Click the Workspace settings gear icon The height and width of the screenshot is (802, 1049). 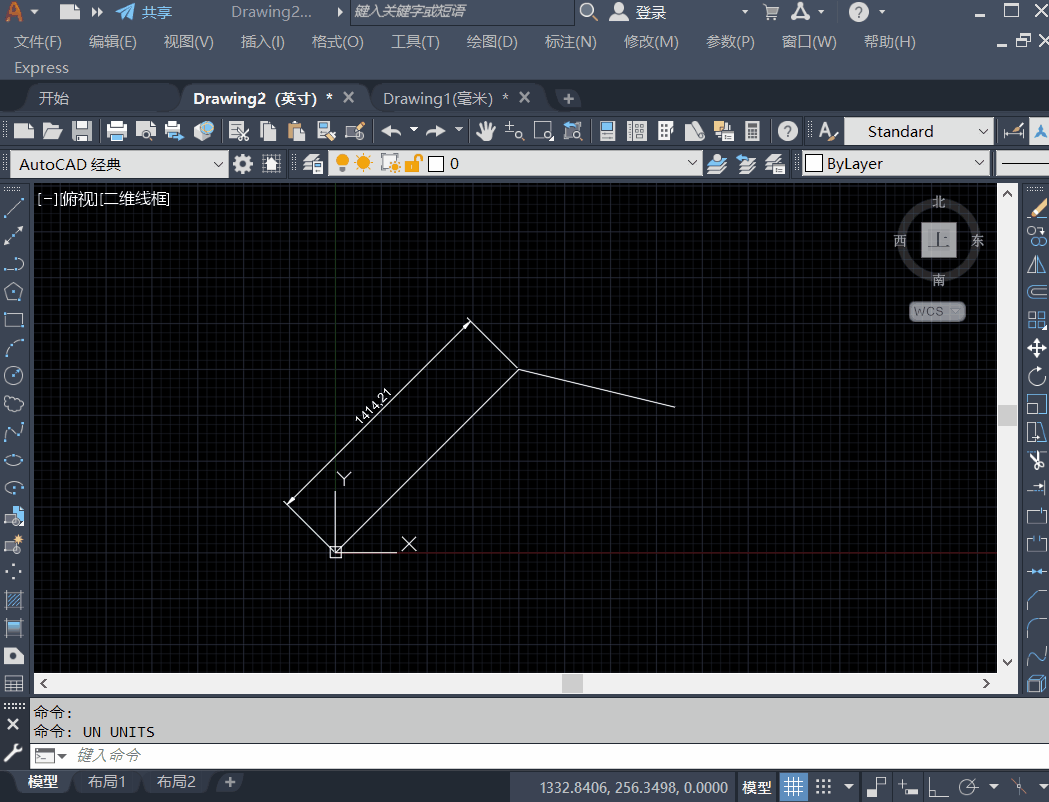coord(243,164)
